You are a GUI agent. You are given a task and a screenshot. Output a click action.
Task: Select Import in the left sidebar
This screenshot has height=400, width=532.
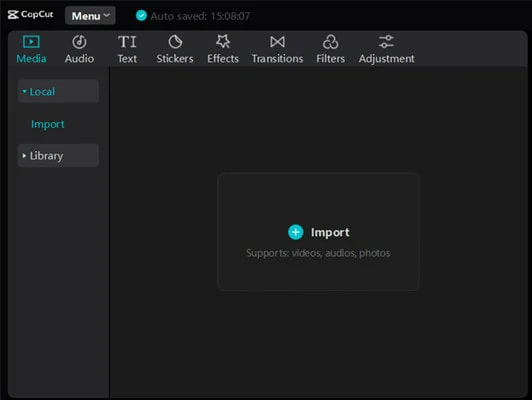48,124
